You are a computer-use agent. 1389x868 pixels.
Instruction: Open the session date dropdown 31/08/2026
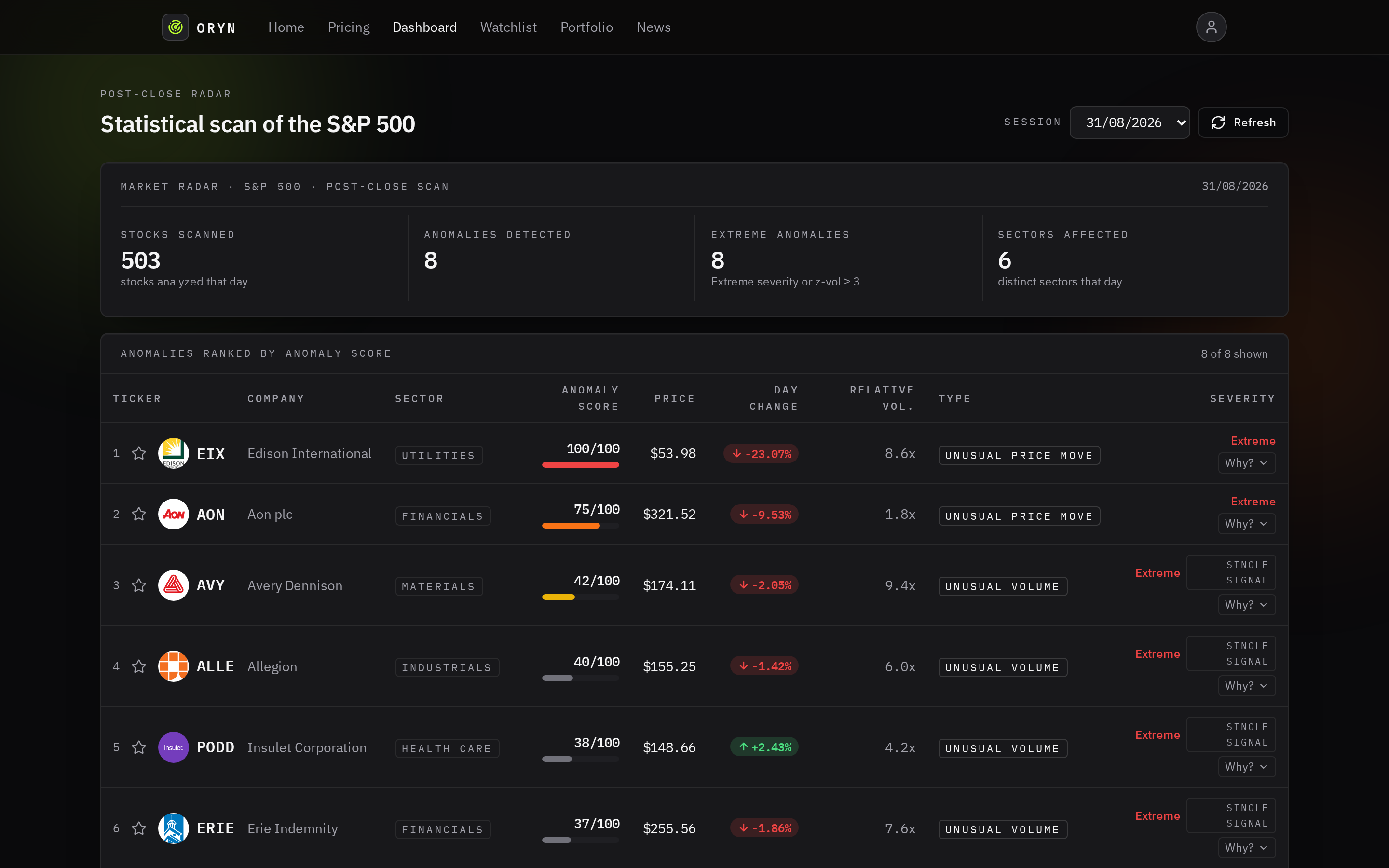pos(1130,122)
